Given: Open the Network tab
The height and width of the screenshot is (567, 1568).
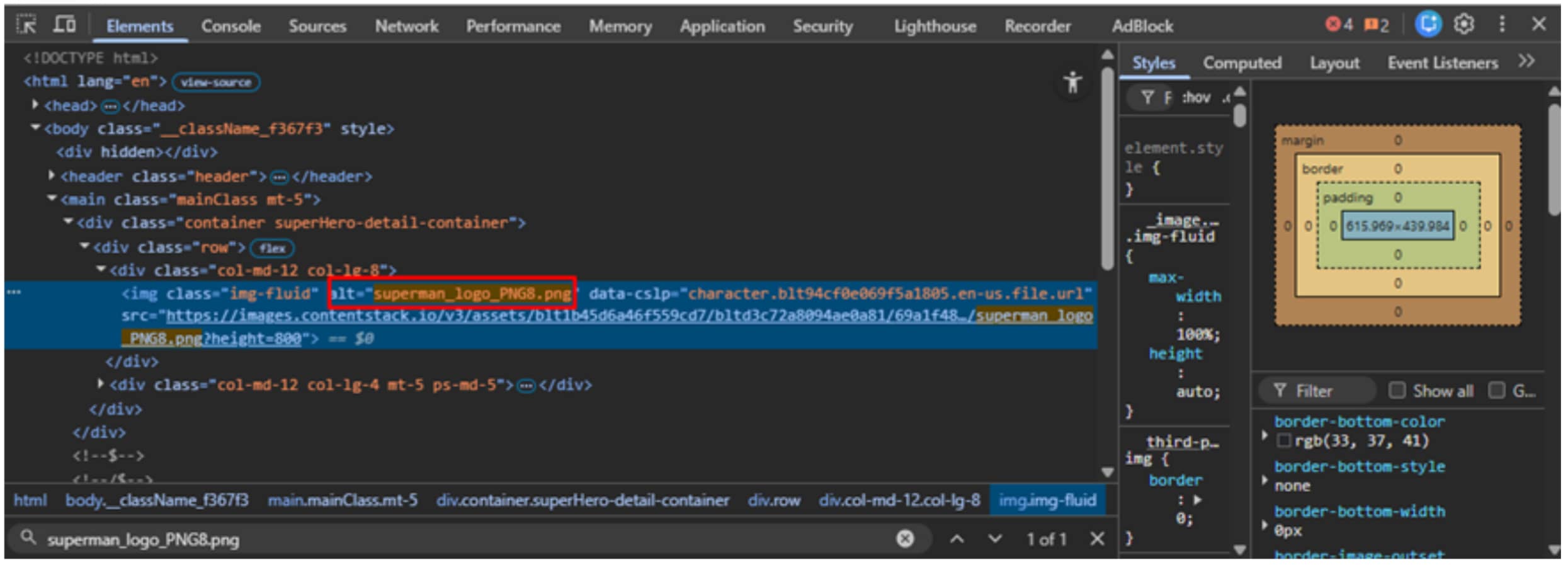Looking at the screenshot, I should point(406,26).
